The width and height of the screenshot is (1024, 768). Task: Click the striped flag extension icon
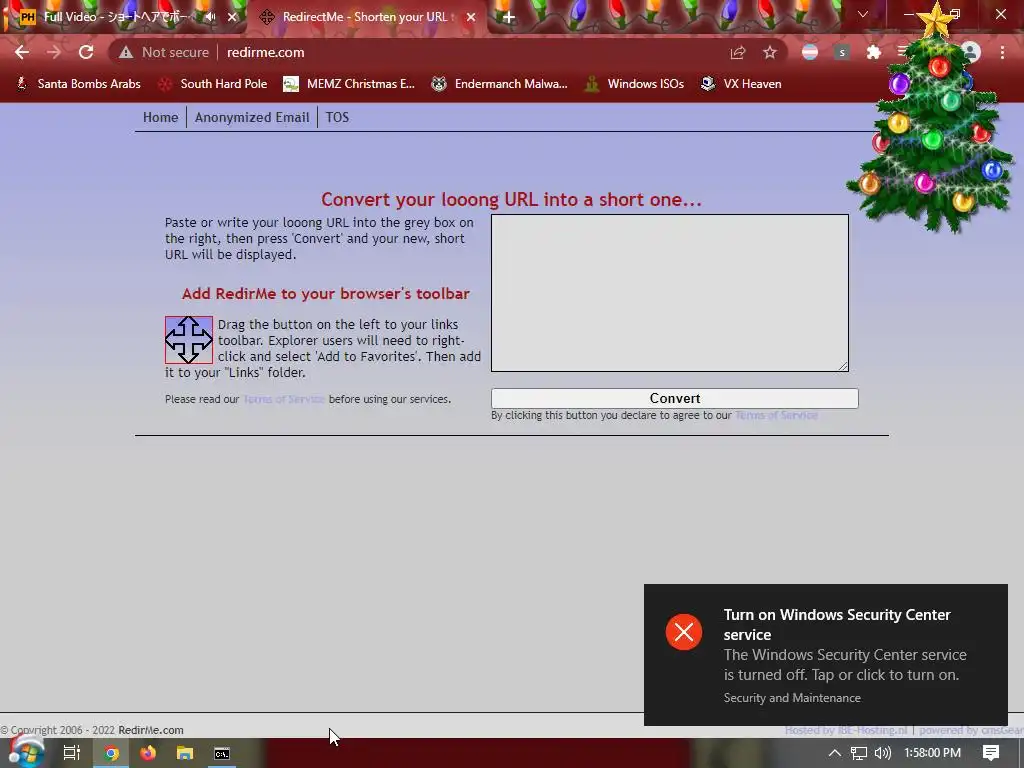point(810,52)
